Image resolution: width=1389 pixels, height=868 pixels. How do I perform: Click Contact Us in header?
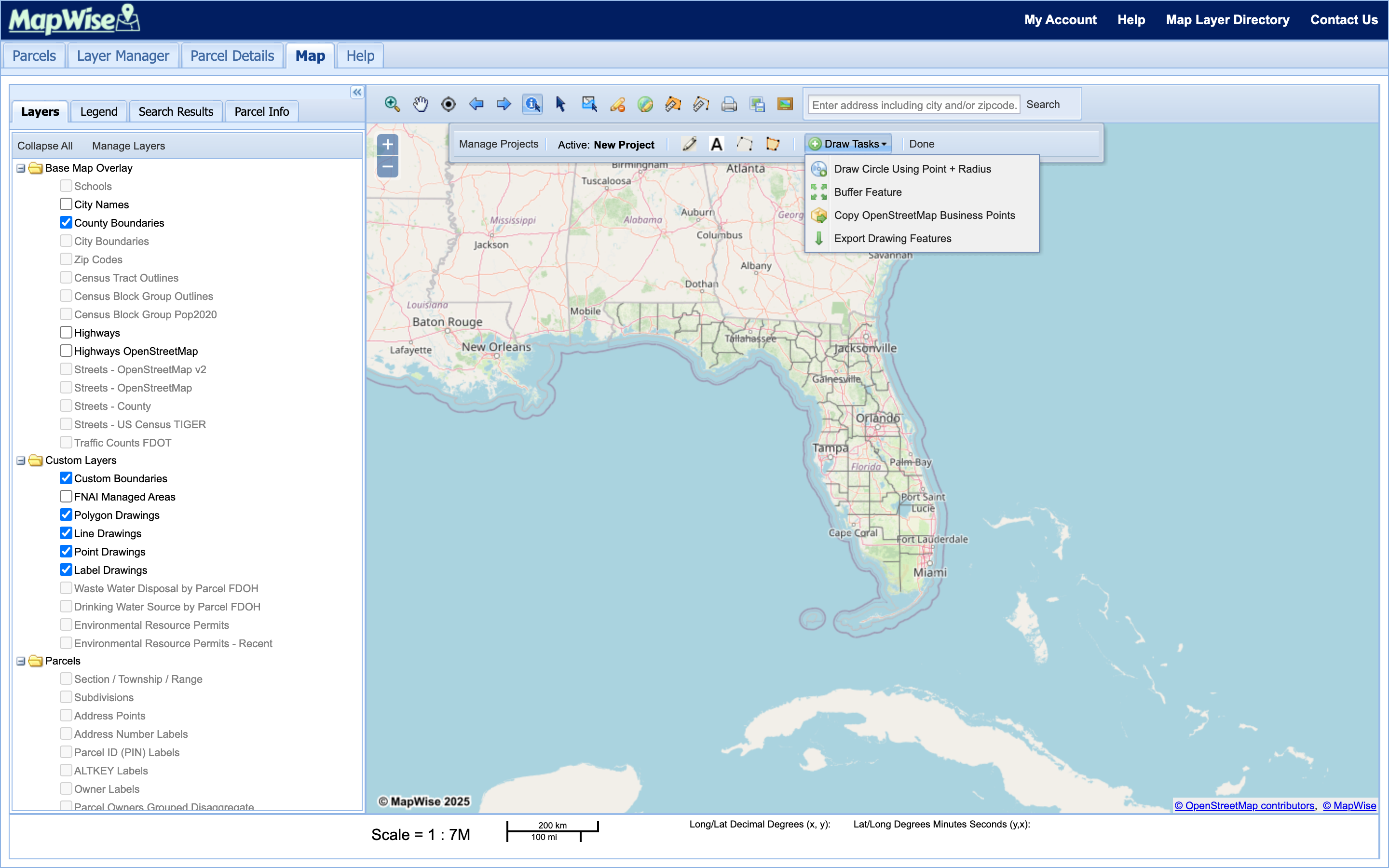tap(1344, 19)
